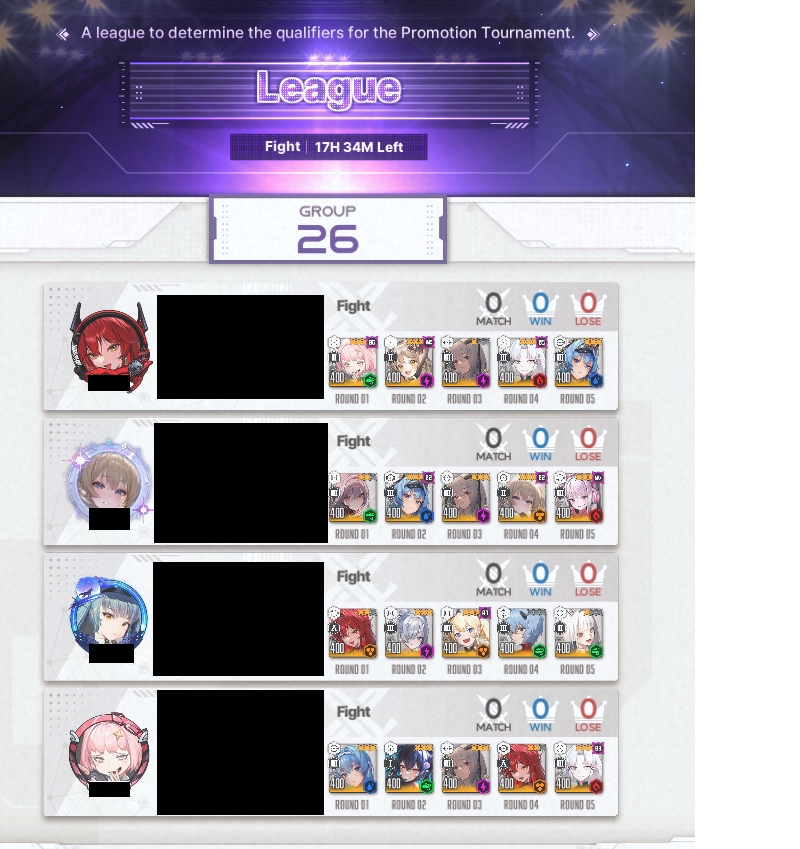Select first player's Round 01 pink-haired character
The height and width of the screenshot is (849, 800).
pos(352,362)
